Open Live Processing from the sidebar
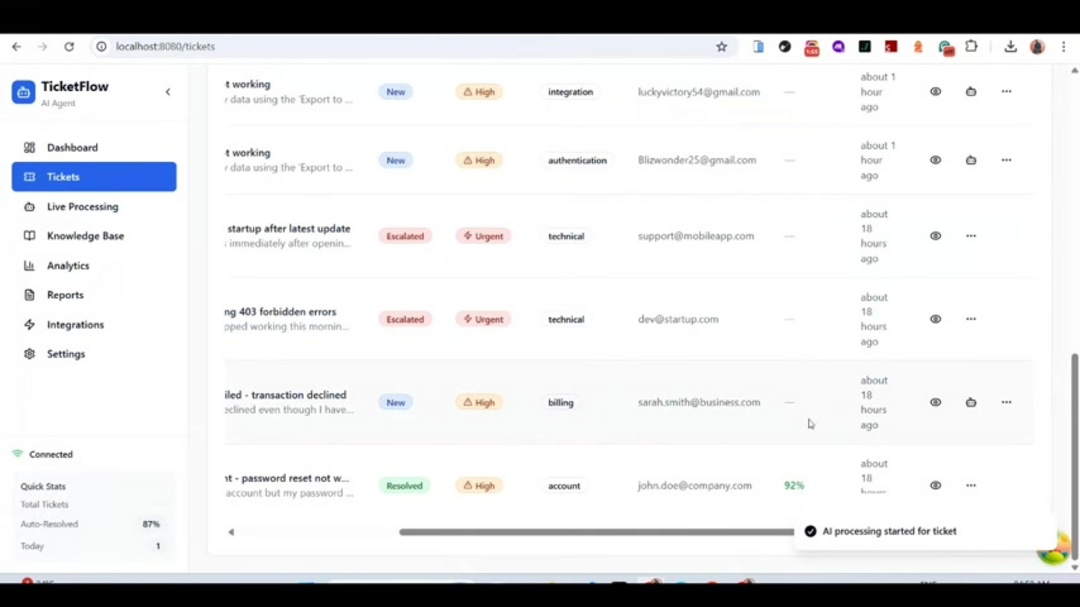1080x607 pixels. (82, 206)
